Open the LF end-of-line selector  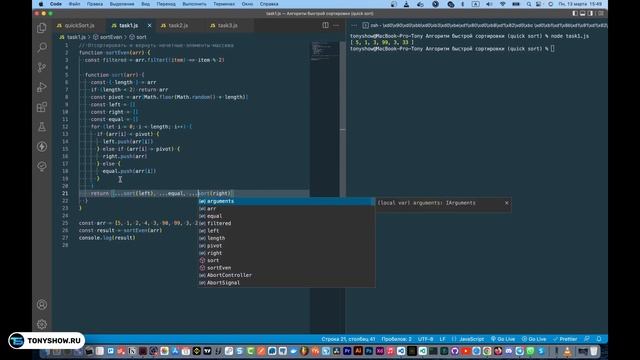(442, 339)
